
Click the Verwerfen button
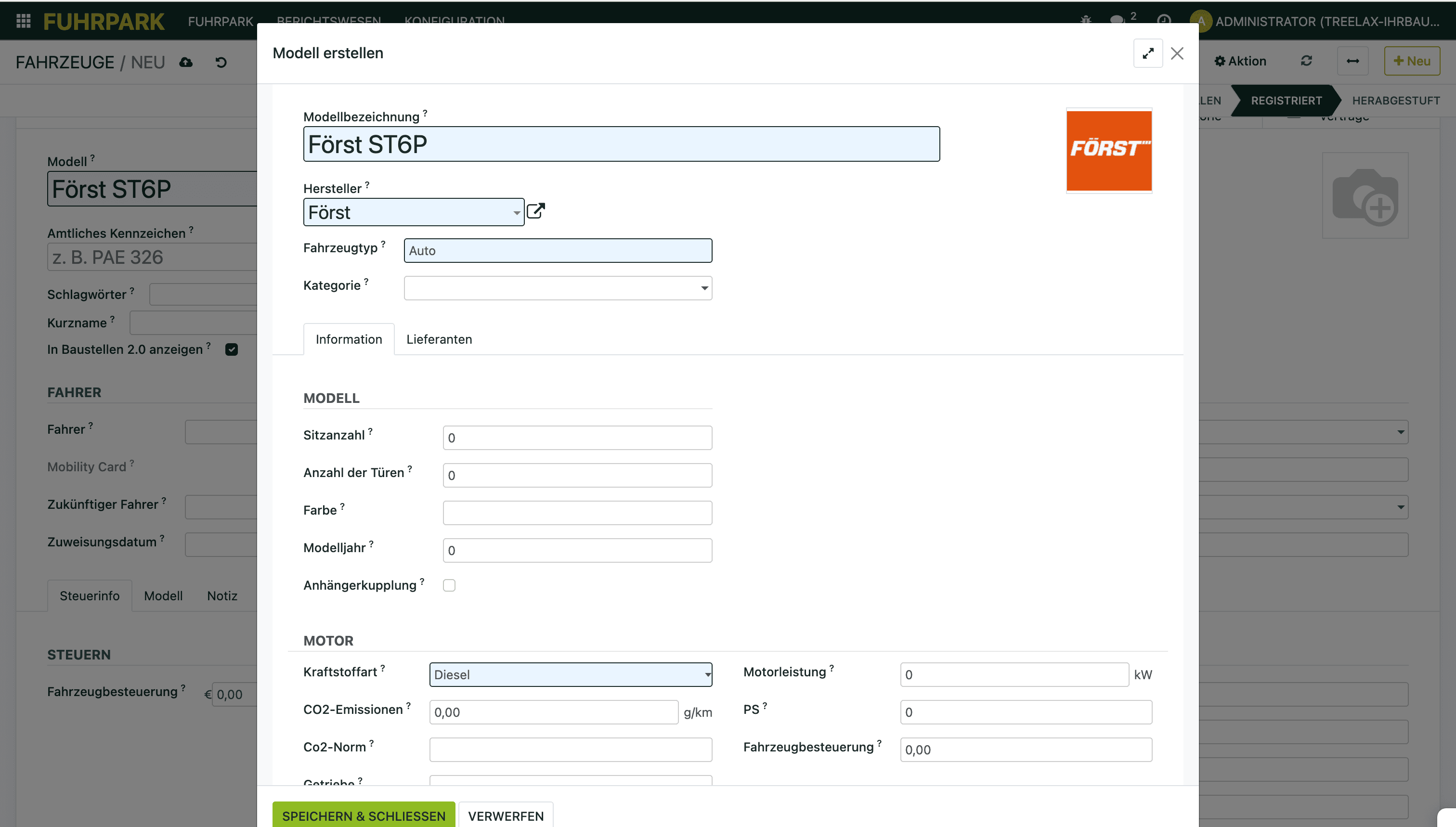(x=506, y=815)
